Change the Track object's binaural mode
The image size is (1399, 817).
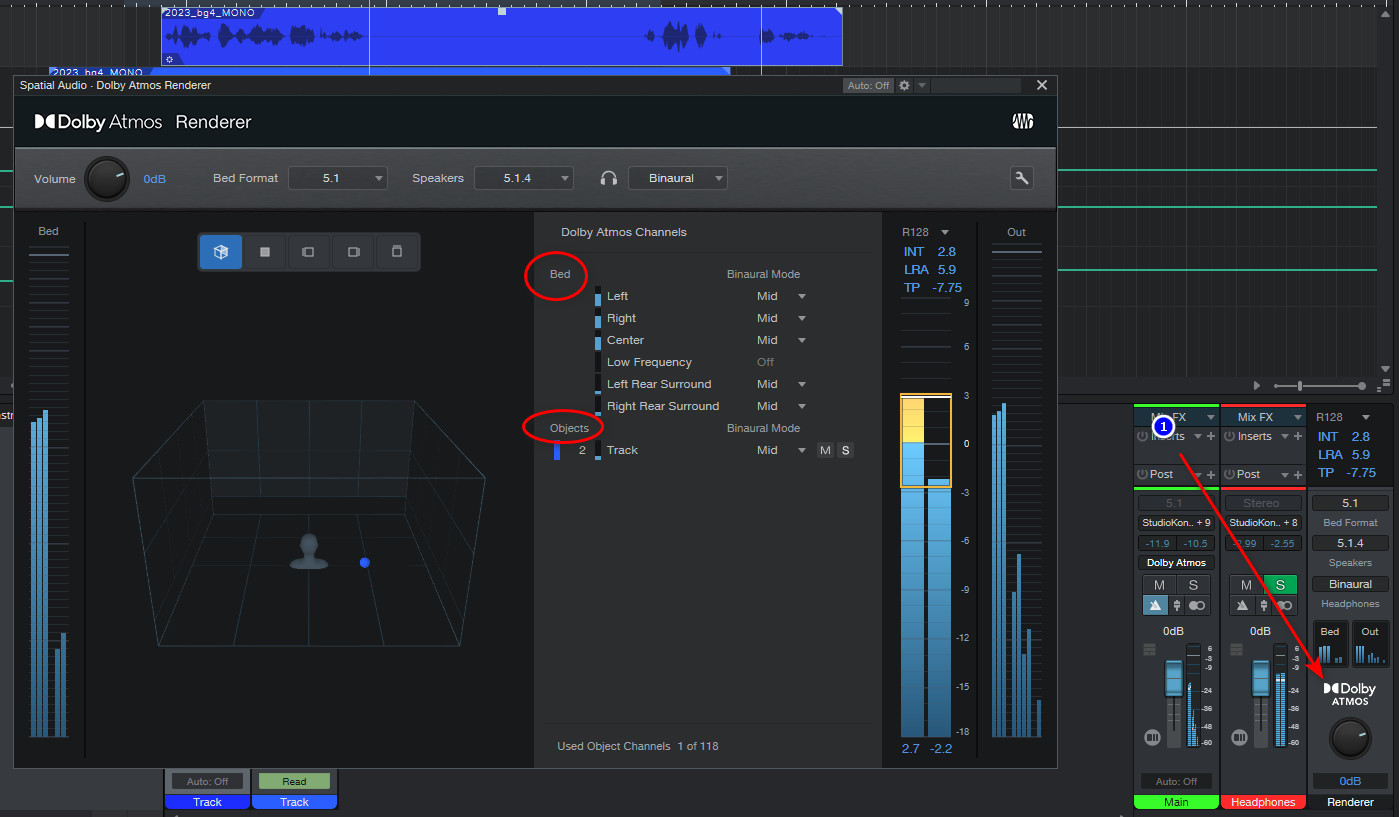pyautogui.click(x=782, y=450)
